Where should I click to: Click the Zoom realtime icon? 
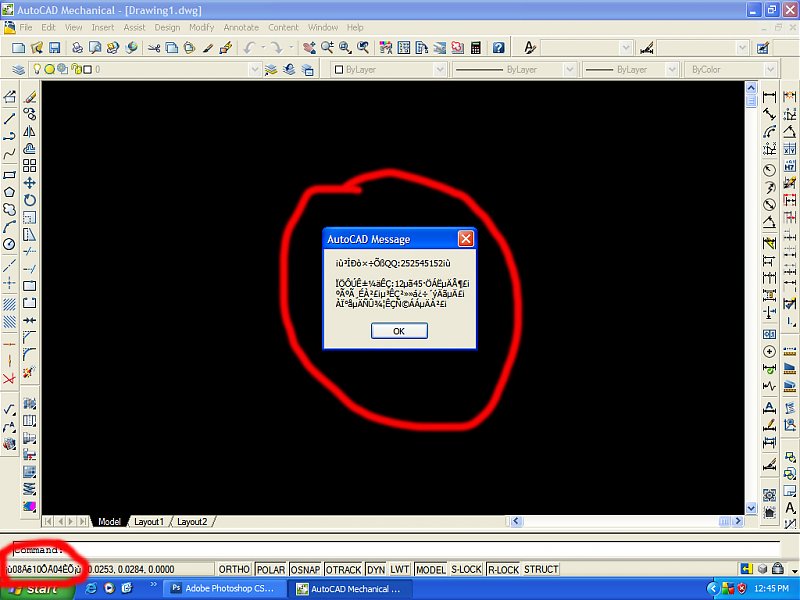click(327, 48)
